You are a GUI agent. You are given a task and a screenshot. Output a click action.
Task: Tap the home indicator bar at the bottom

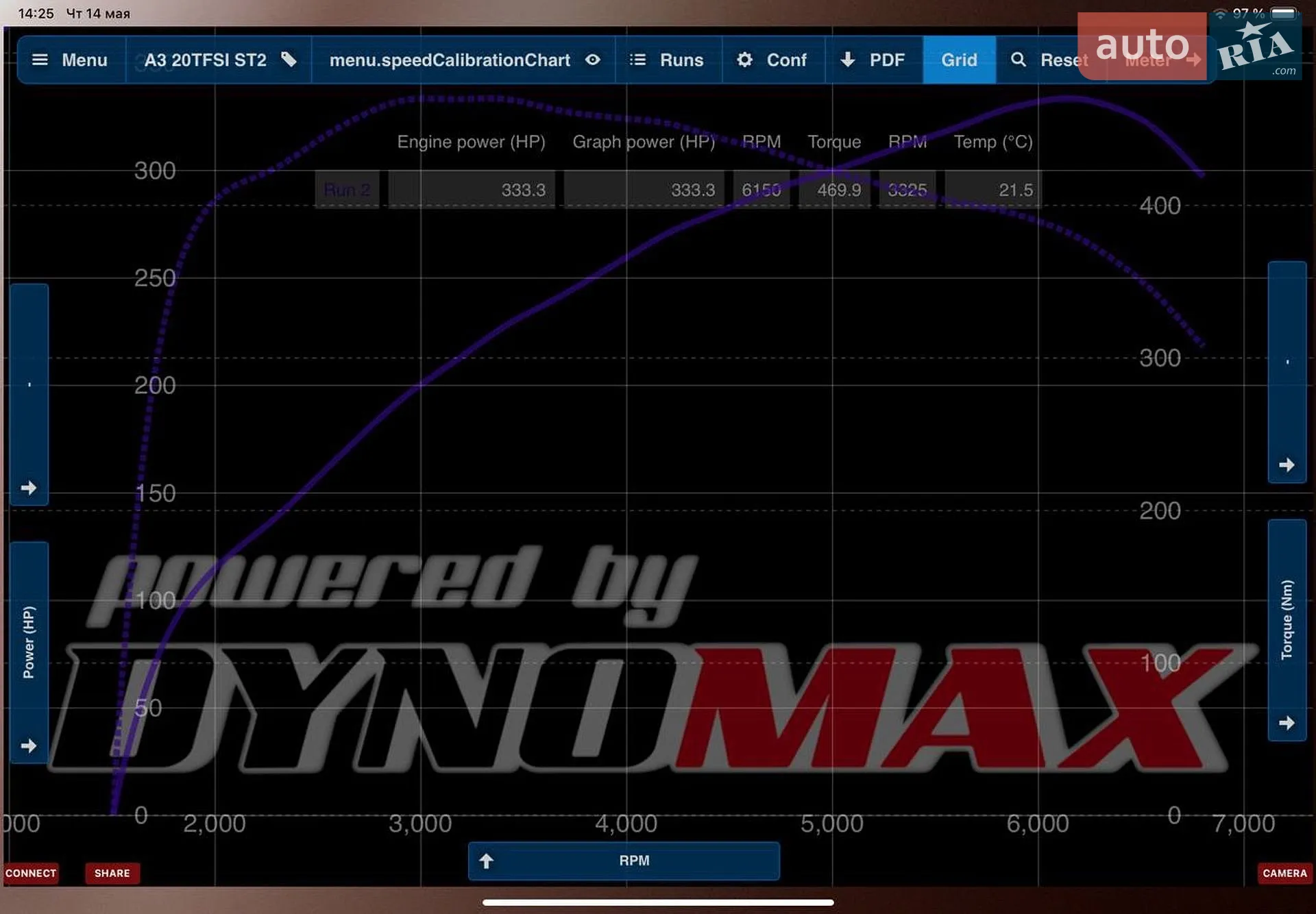pyautogui.click(x=658, y=902)
